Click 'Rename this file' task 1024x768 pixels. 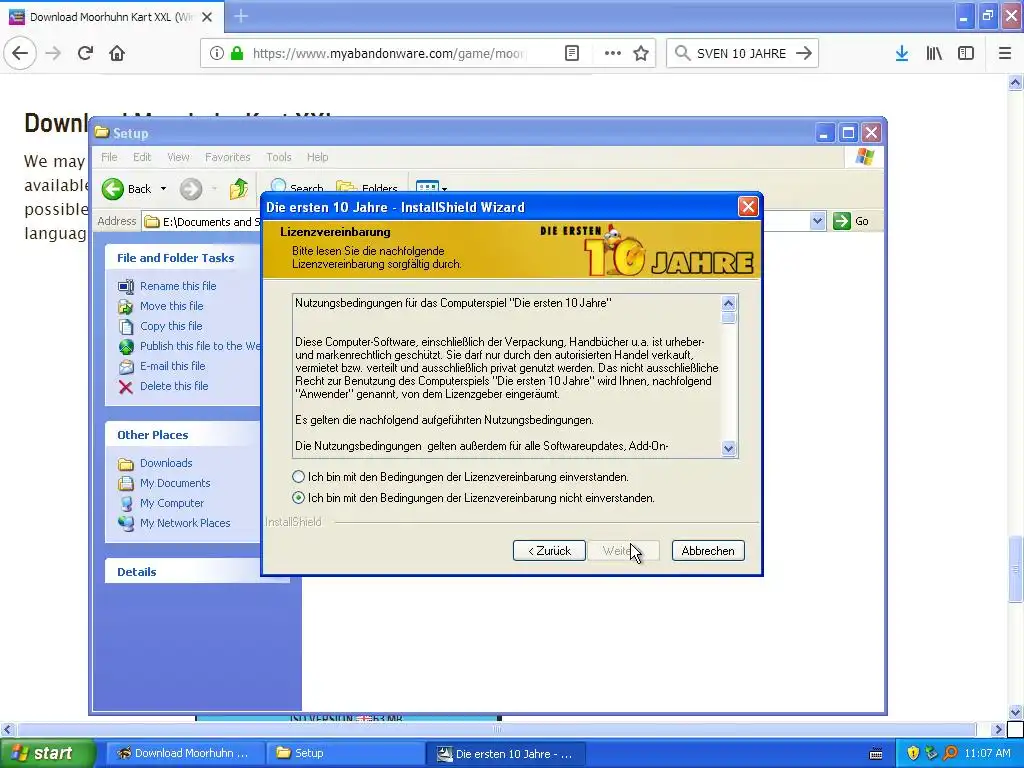(178, 286)
